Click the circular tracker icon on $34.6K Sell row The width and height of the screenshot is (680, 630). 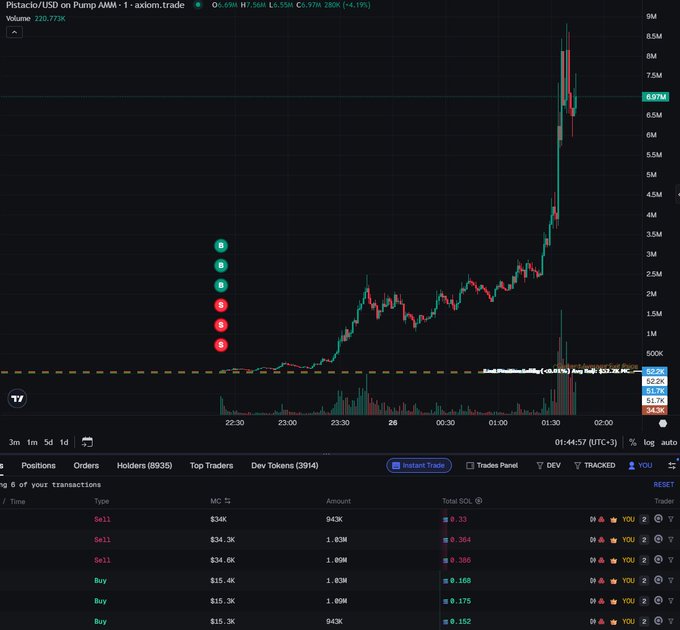pyautogui.click(x=658, y=559)
